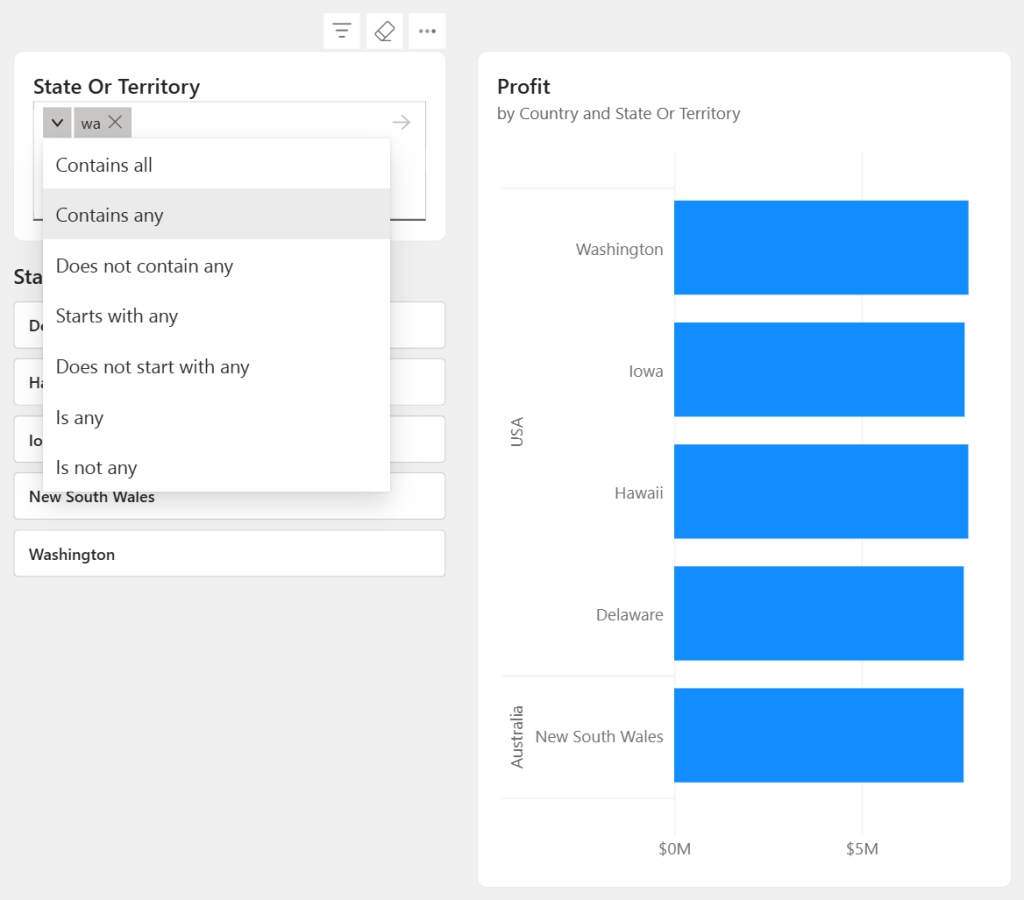Remove the 'wa' search tag
This screenshot has height=900, width=1024.
point(116,122)
